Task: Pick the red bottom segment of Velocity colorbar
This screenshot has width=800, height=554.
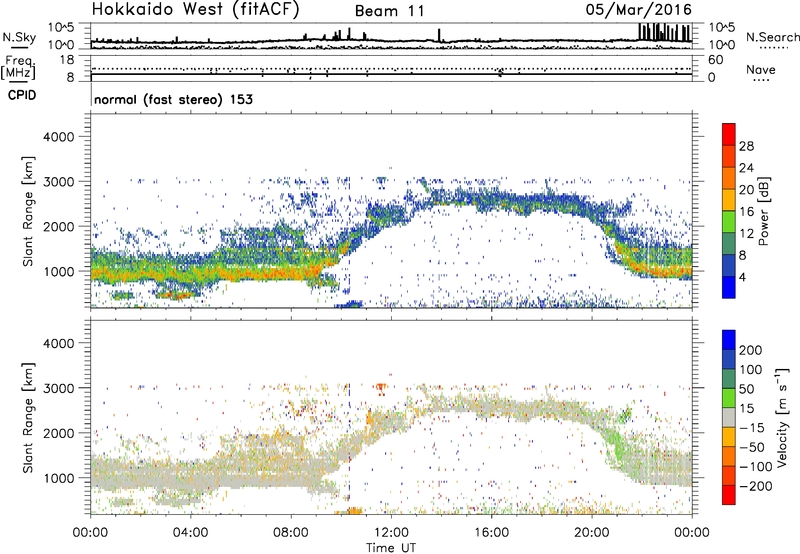Action: coord(729,495)
